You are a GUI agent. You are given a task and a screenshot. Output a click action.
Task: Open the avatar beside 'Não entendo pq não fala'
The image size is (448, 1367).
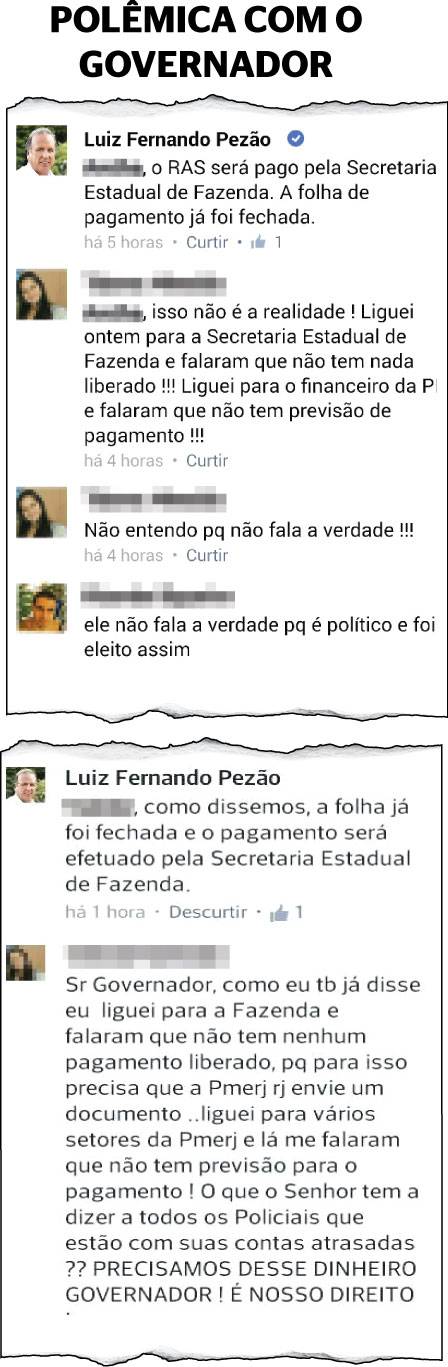(x=41, y=513)
